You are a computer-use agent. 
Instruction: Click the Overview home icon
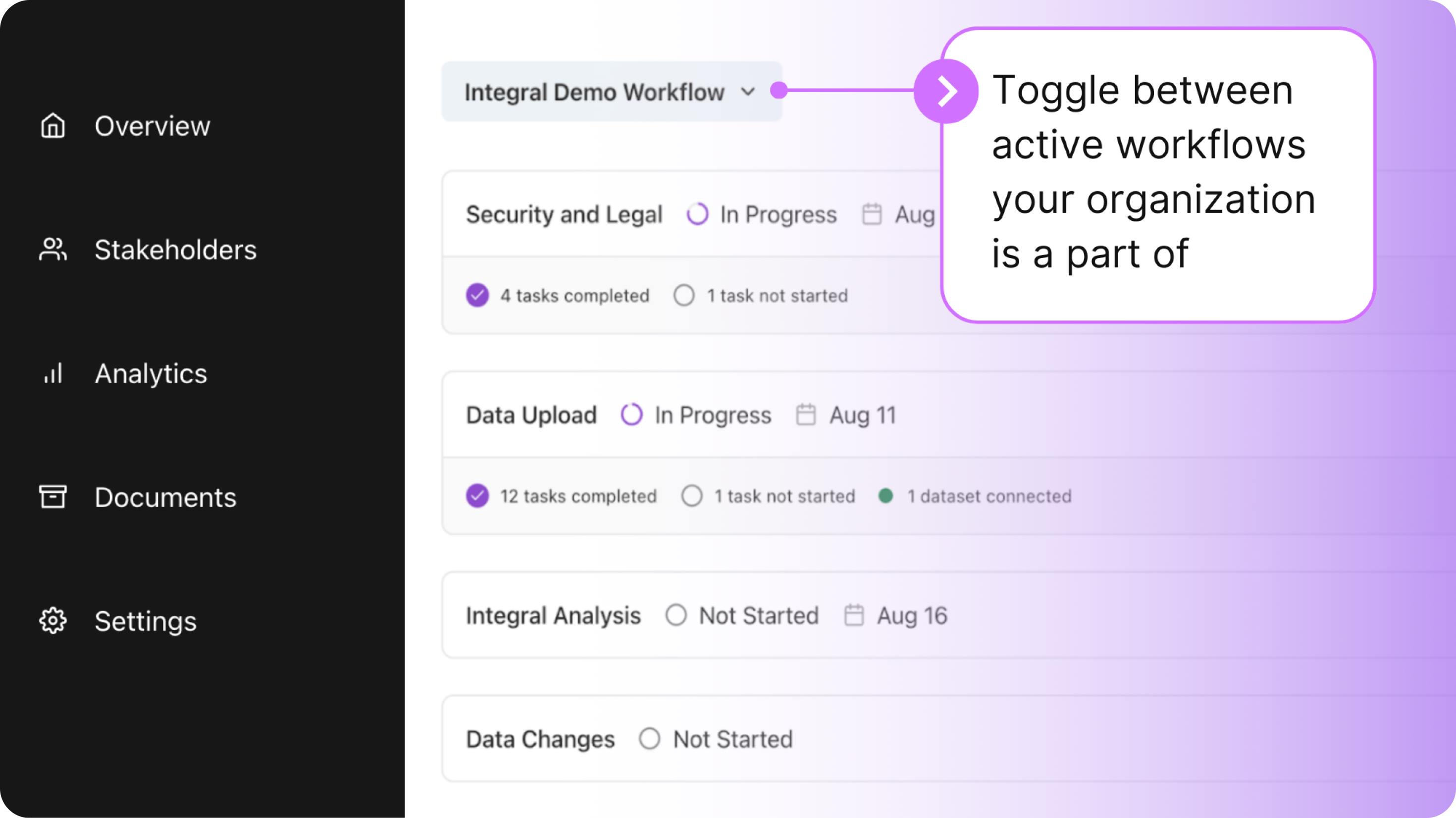point(52,125)
